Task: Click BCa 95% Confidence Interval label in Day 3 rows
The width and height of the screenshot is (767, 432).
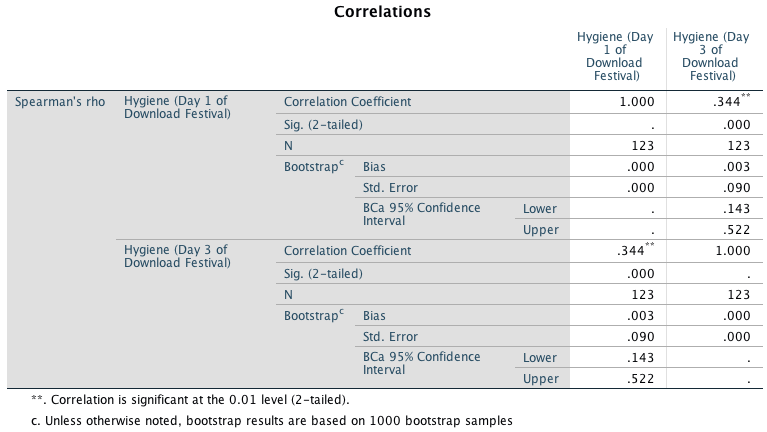Action: (421, 363)
